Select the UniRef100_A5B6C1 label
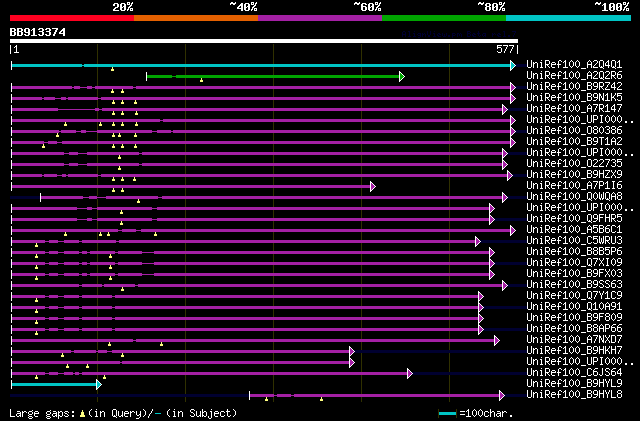640x421 pixels. pos(574,230)
